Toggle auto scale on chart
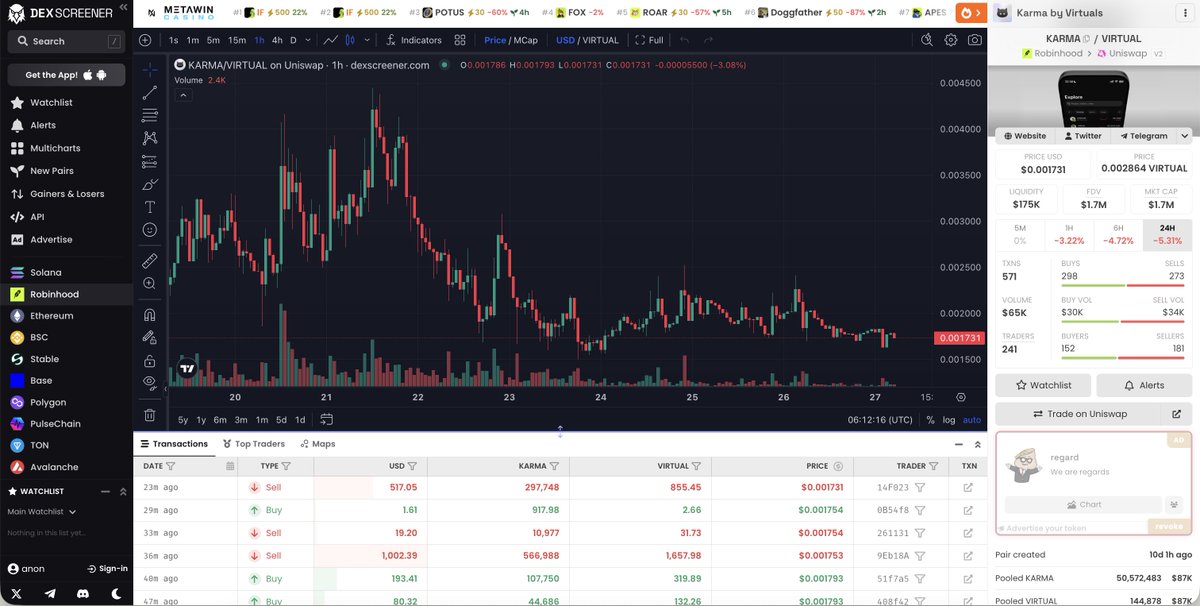 (972, 420)
